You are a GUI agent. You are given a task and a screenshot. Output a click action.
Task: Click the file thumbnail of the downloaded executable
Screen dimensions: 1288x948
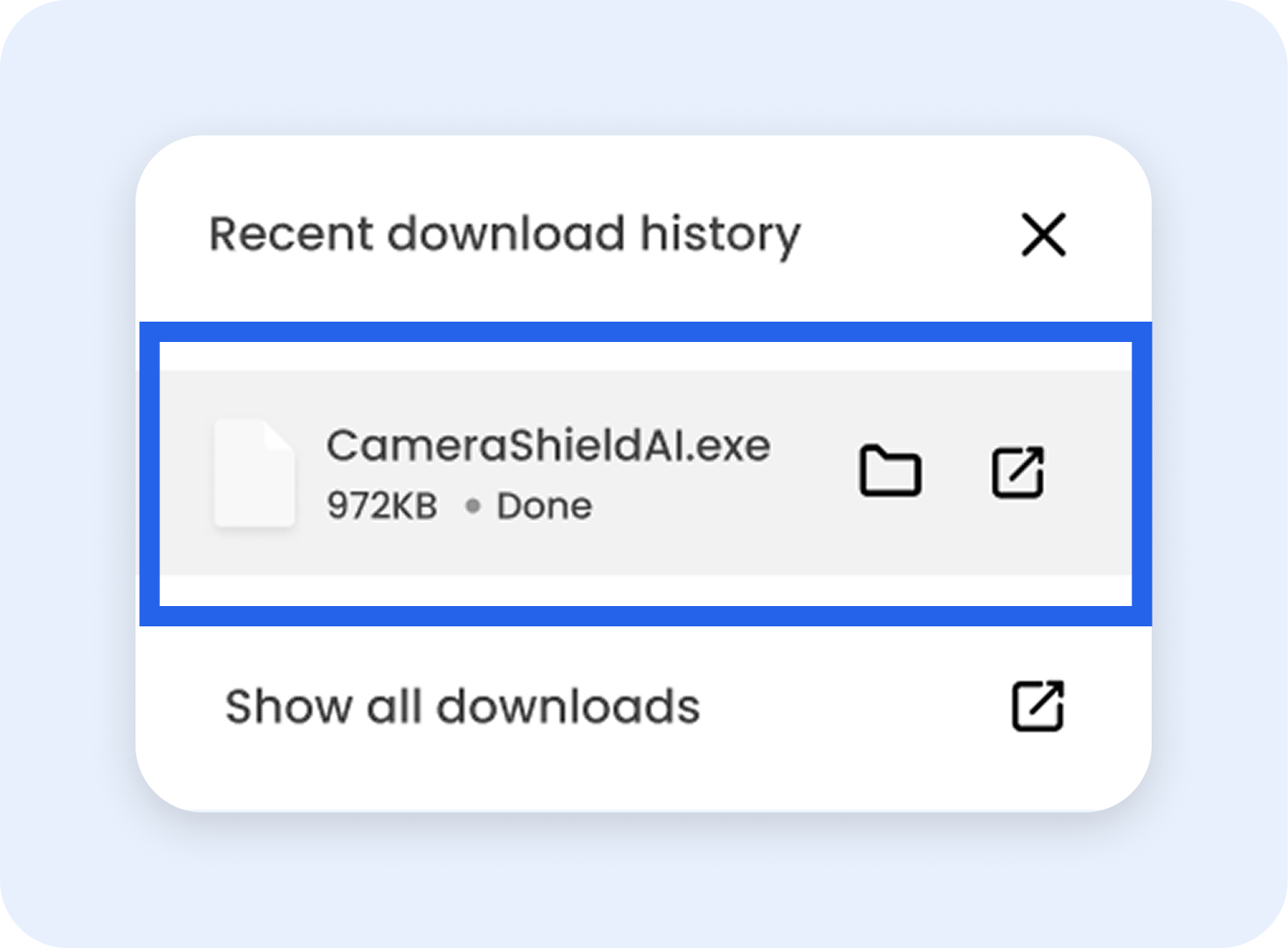pyautogui.click(x=254, y=473)
